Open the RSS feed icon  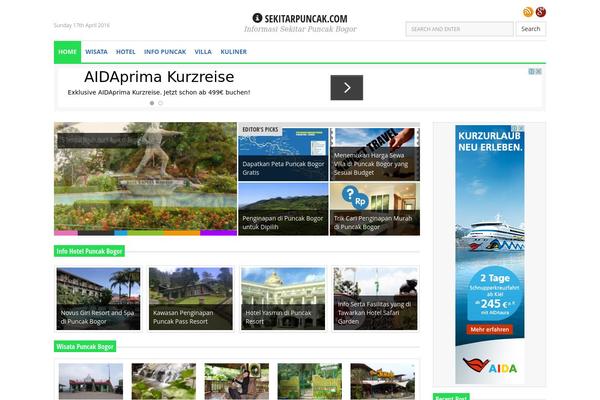[x=528, y=12]
